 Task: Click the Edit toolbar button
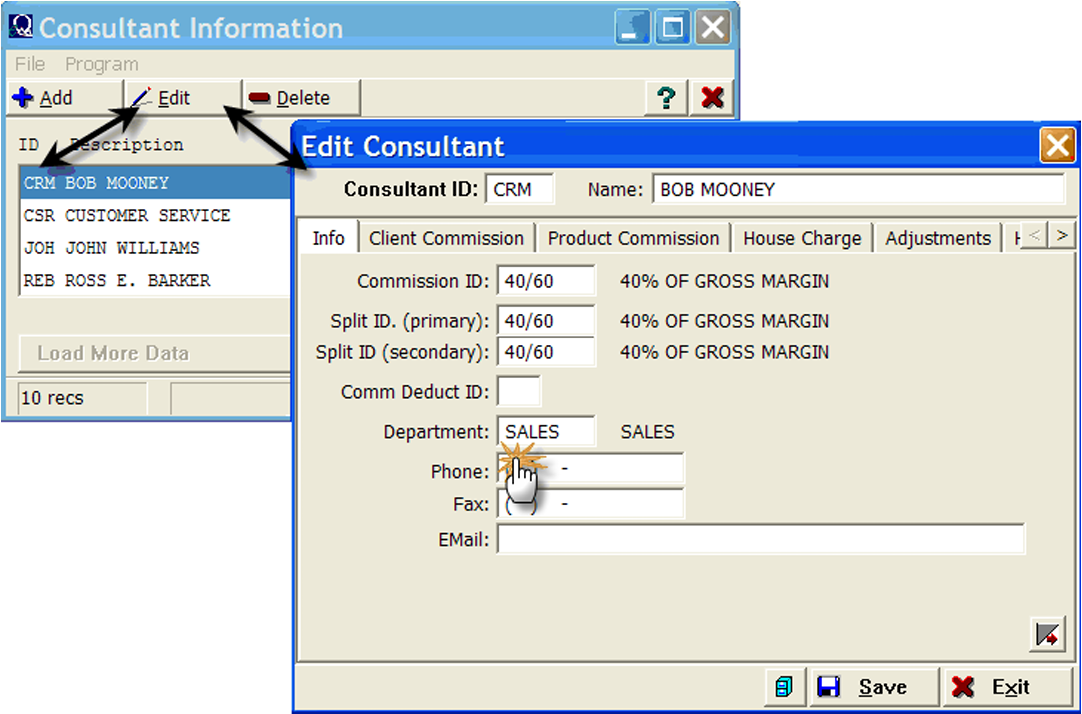click(x=183, y=98)
